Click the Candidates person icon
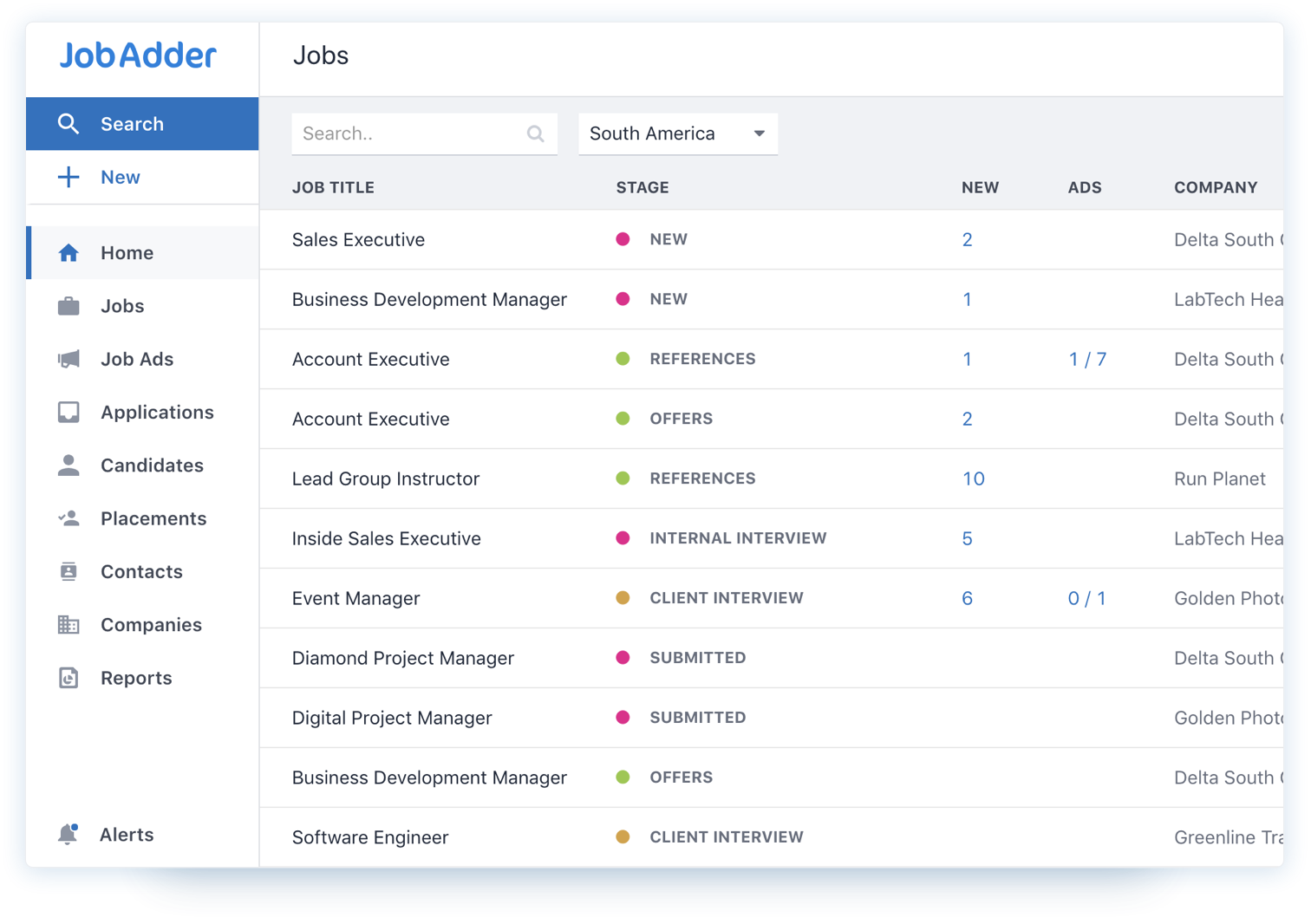This screenshot has height=924, width=1311. coord(68,465)
